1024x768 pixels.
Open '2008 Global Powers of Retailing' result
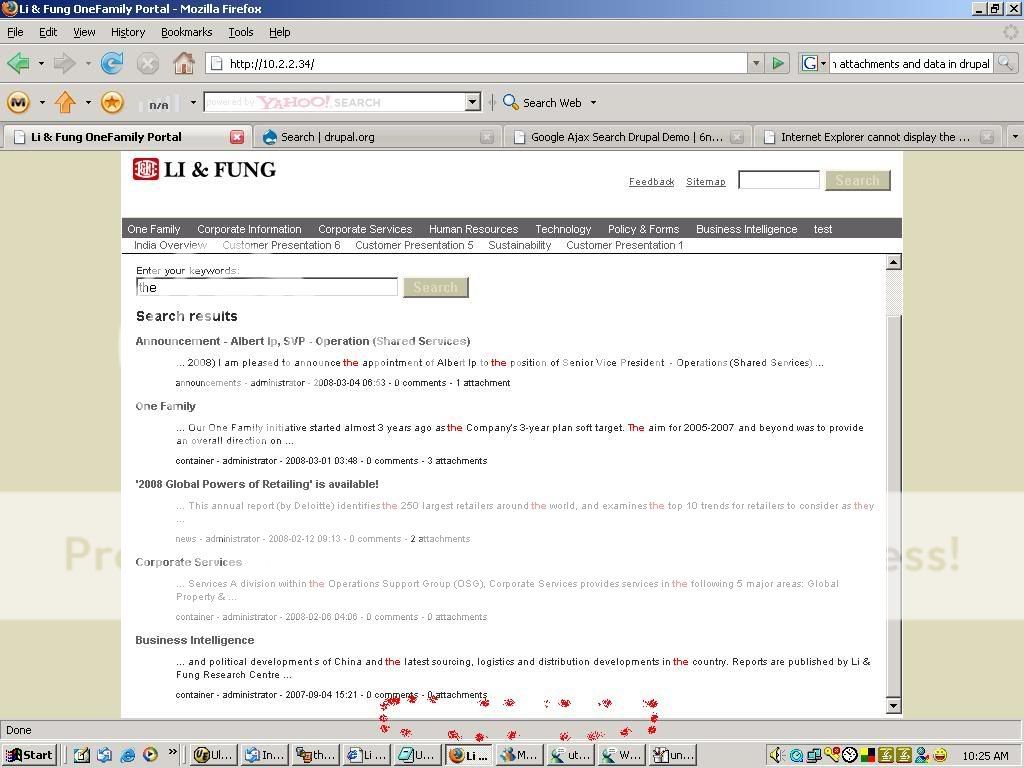click(x=257, y=484)
